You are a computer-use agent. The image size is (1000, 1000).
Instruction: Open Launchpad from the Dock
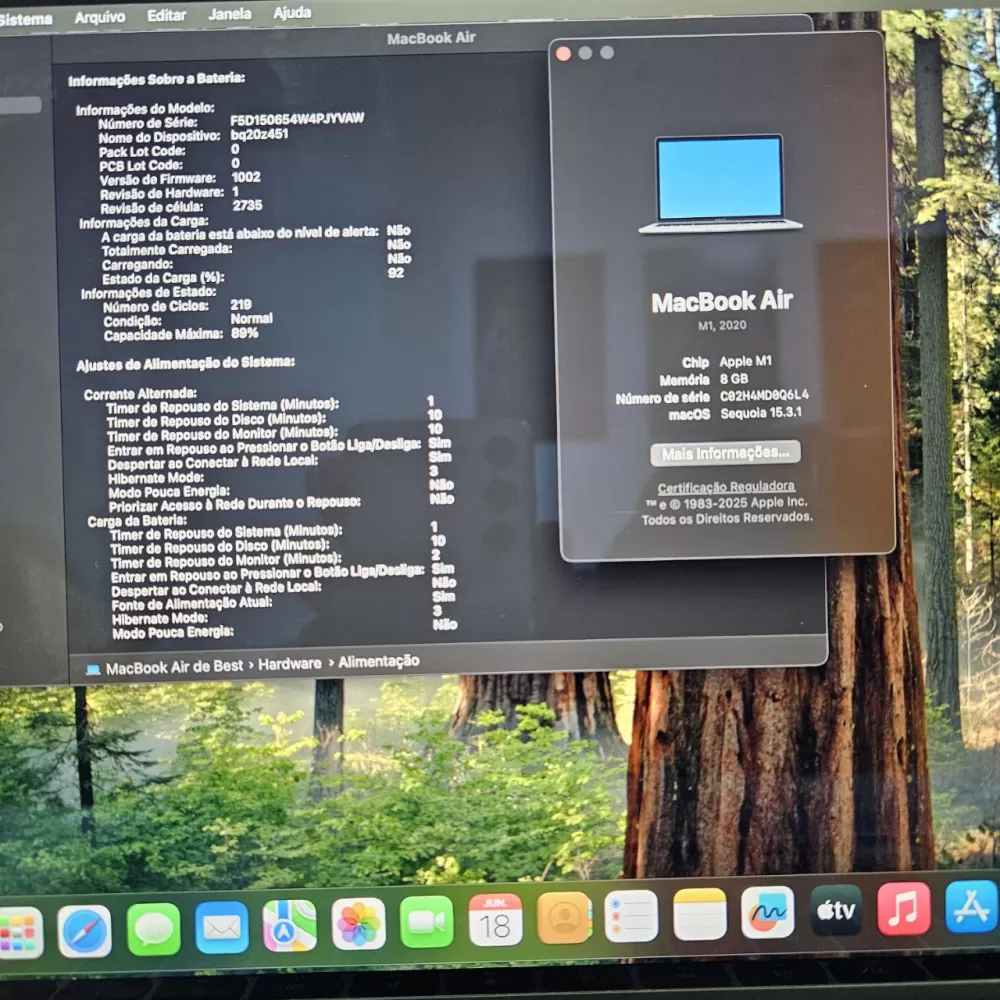19,932
